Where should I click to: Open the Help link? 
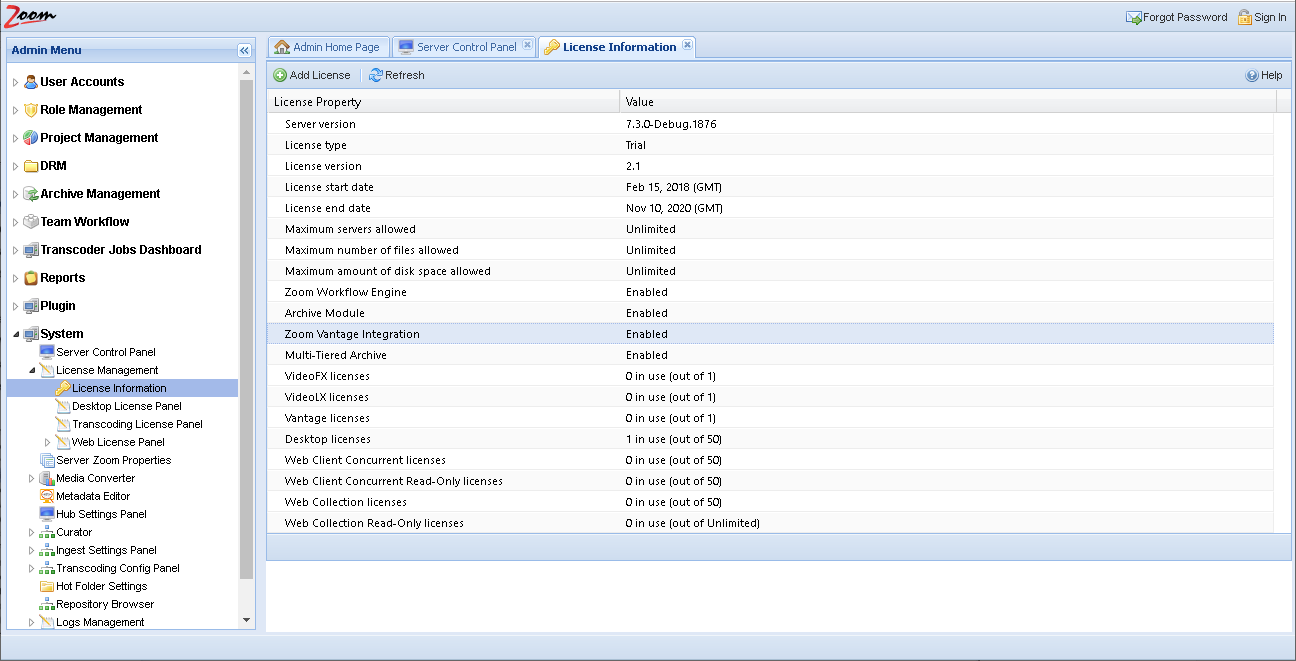1264,75
